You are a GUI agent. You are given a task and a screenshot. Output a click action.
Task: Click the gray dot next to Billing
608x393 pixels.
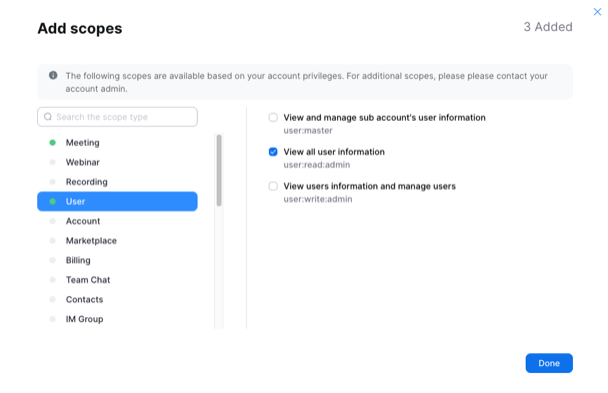tap(53, 260)
